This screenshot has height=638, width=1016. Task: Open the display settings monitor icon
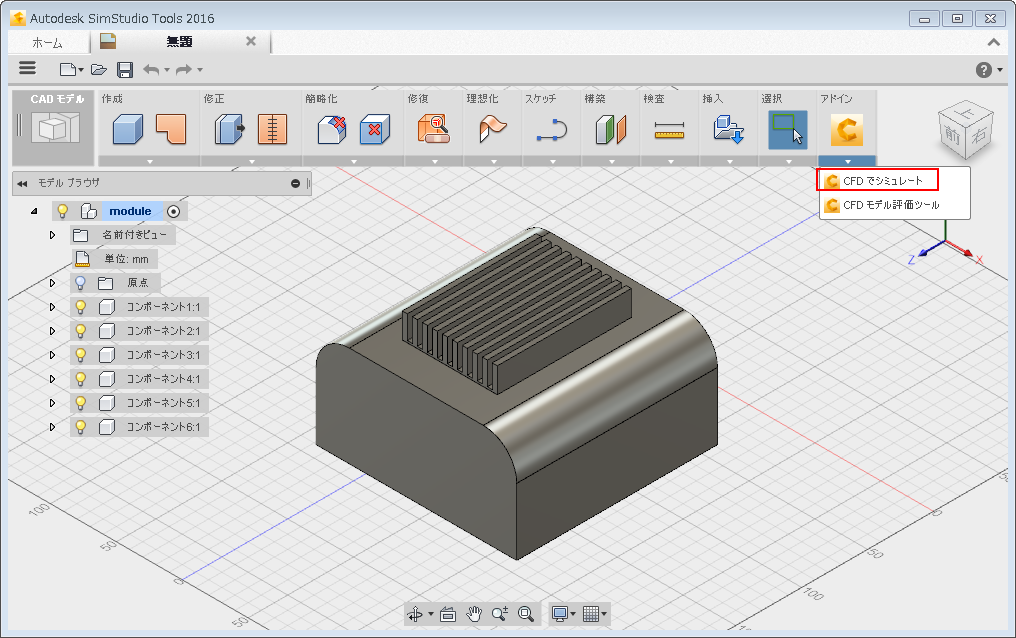coord(560,614)
